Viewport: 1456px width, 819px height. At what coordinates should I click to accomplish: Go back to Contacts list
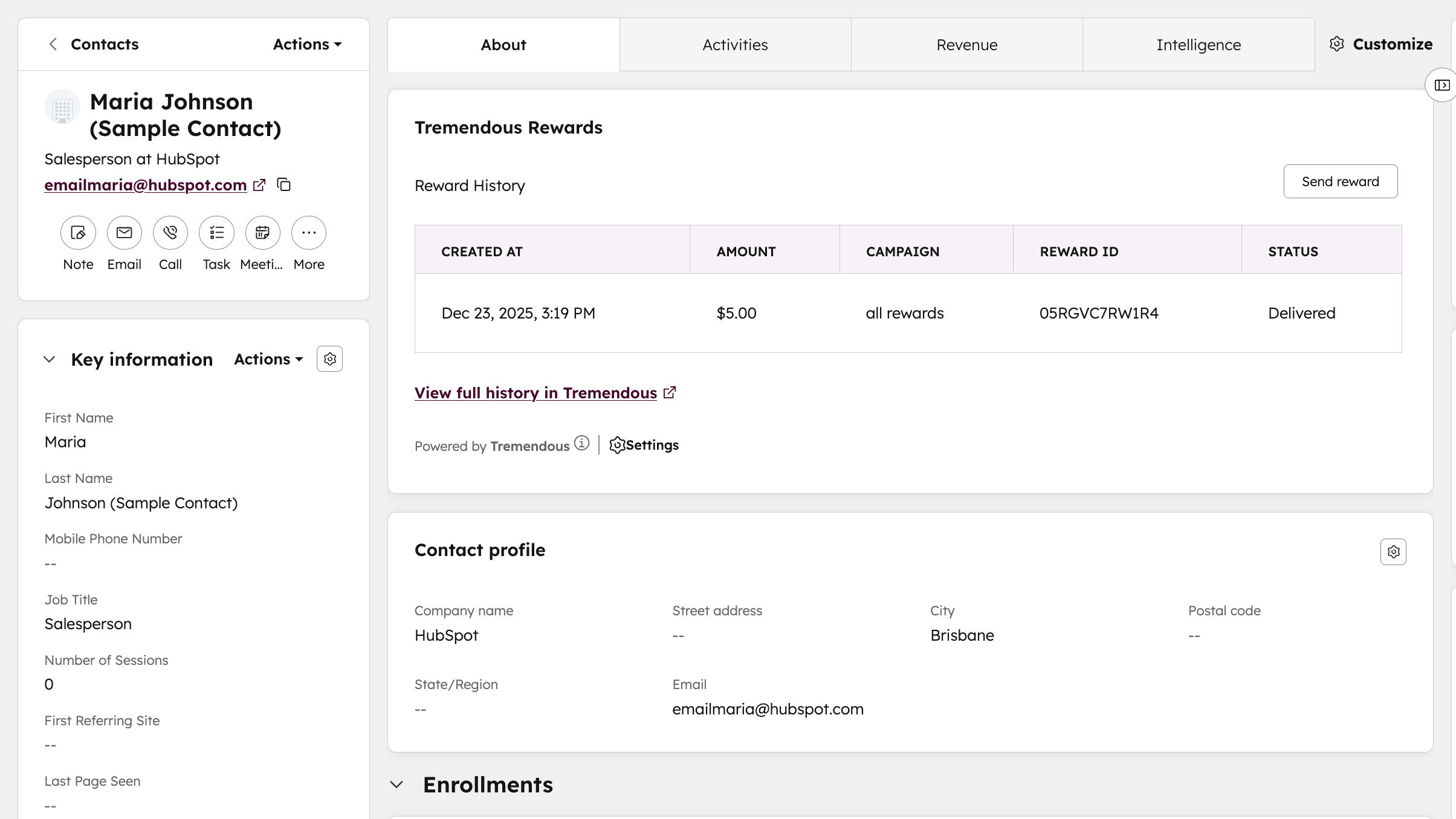click(x=93, y=44)
